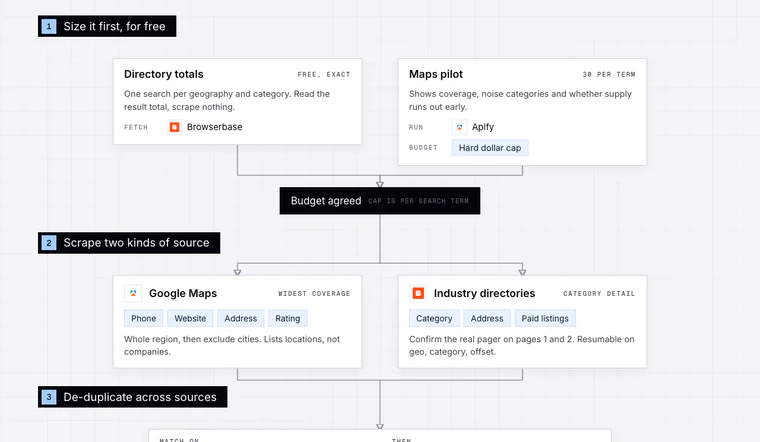Click the 'Size it first, for free' step header
760x442 pixels.
[107, 26]
